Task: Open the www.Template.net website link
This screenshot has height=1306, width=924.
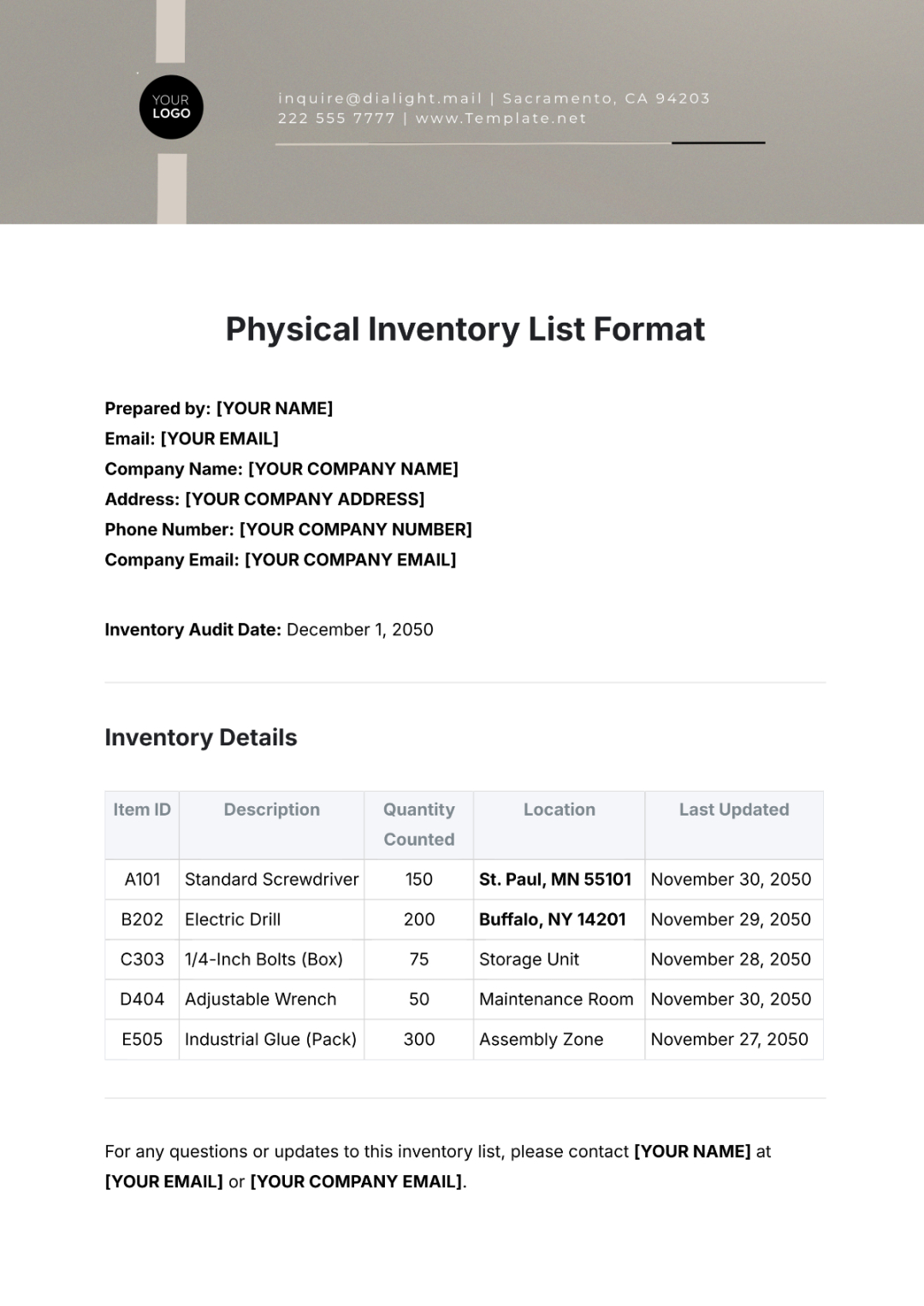Action: pos(500,119)
